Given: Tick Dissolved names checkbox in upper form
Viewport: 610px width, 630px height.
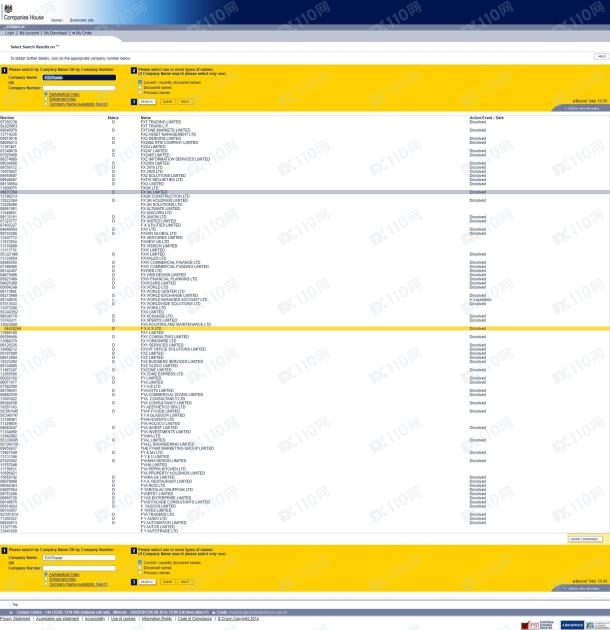Looking at the screenshot, I should (x=140, y=87).
